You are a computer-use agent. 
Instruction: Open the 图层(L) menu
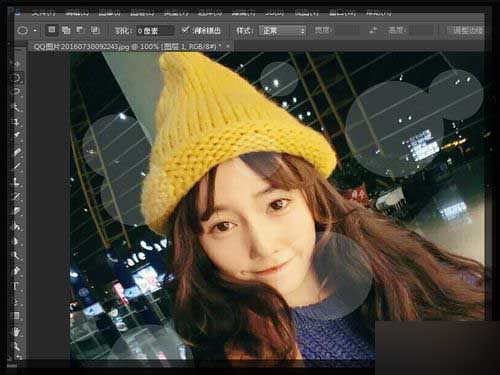coord(142,13)
